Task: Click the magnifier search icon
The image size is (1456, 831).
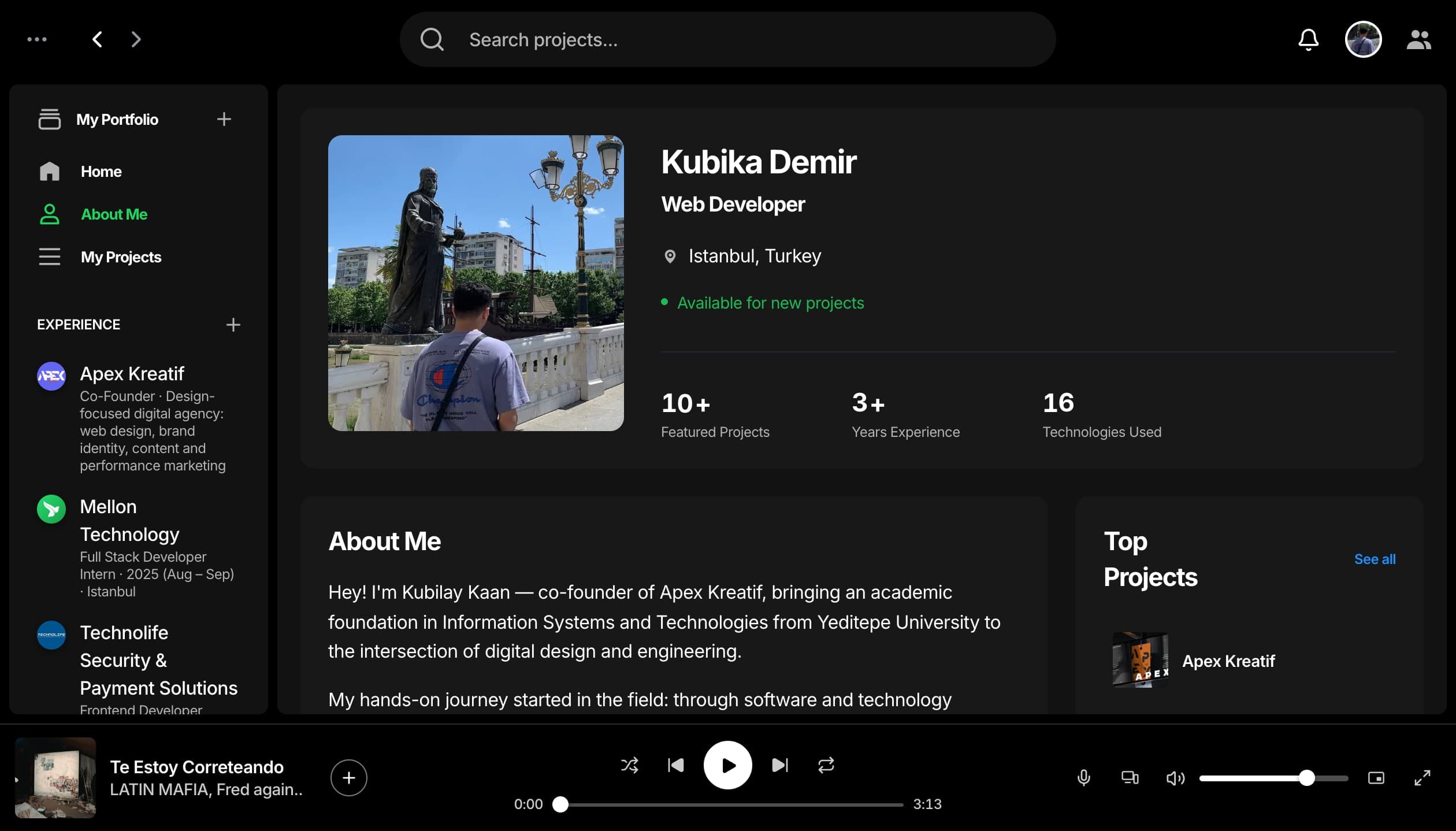Action: 432,39
